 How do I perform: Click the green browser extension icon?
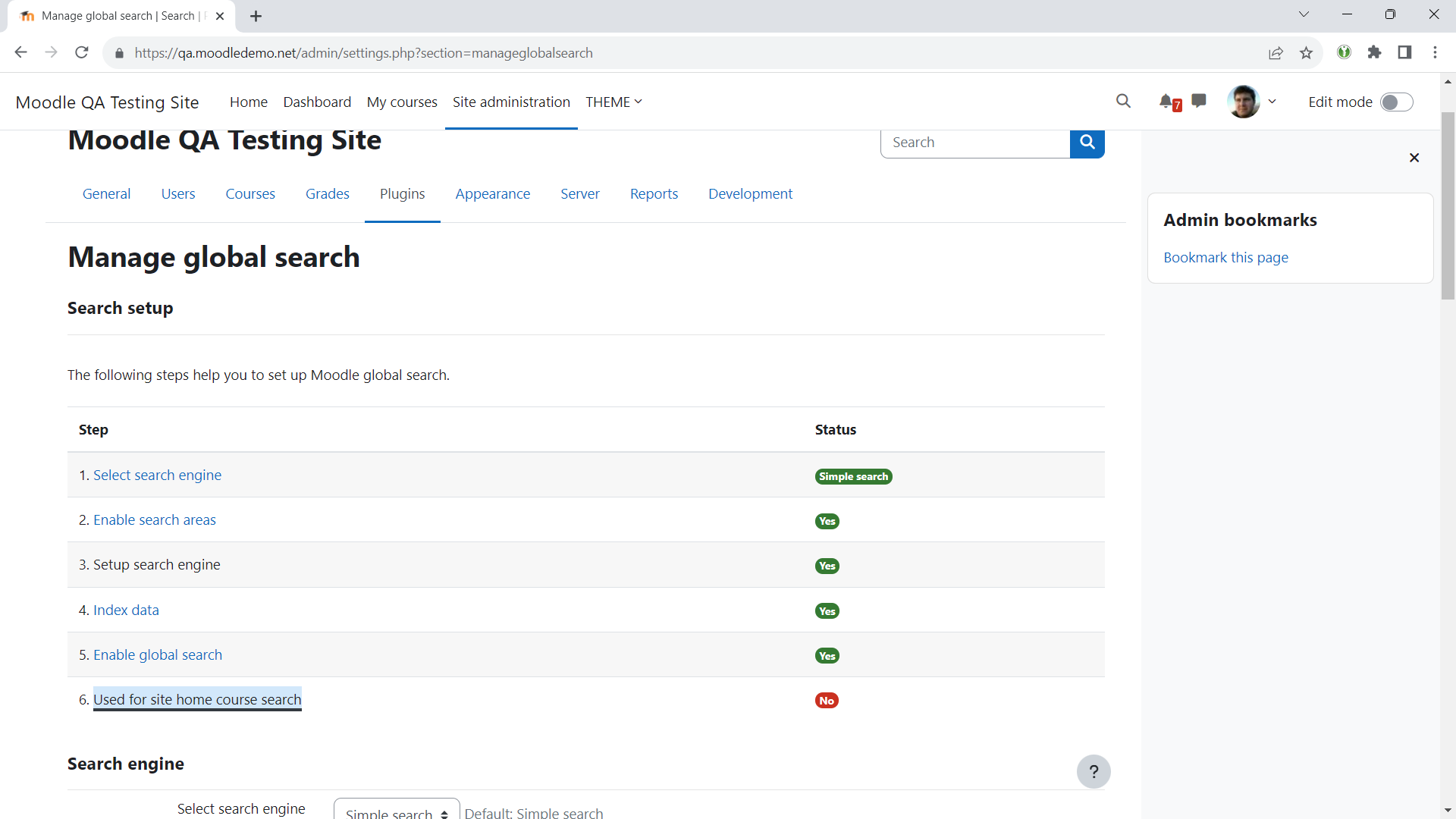[1344, 52]
